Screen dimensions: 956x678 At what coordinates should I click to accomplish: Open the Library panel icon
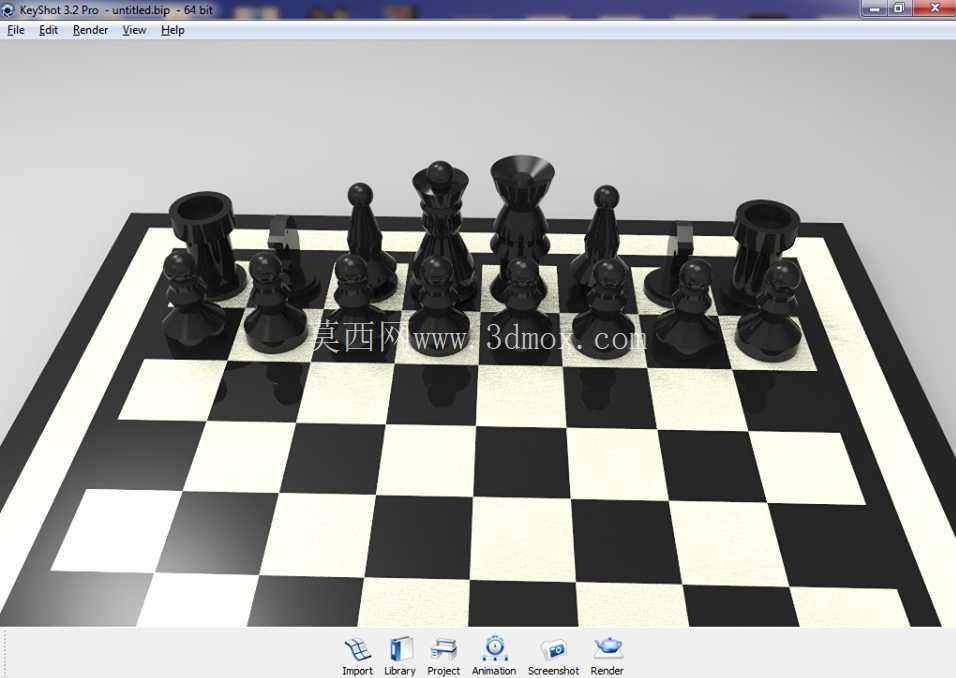coord(400,650)
